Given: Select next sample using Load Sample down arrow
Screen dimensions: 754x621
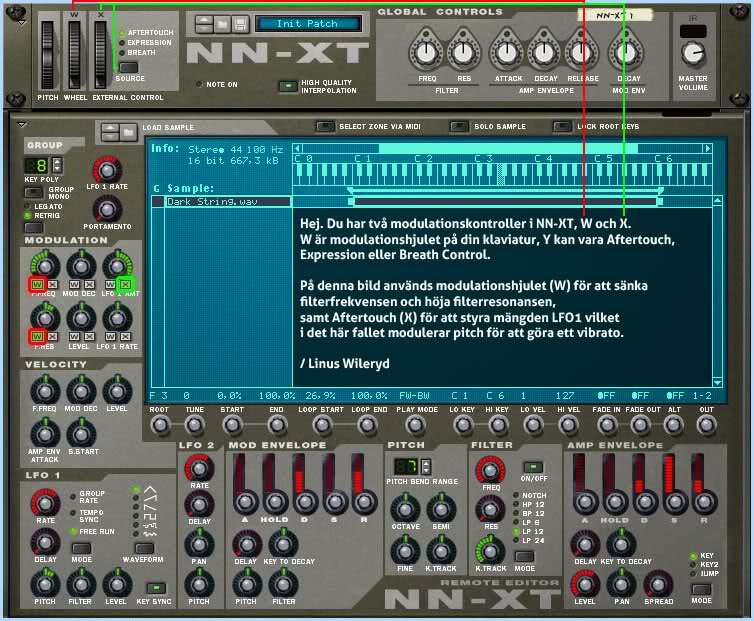Looking at the screenshot, I should pyautogui.click(x=111, y=136).
